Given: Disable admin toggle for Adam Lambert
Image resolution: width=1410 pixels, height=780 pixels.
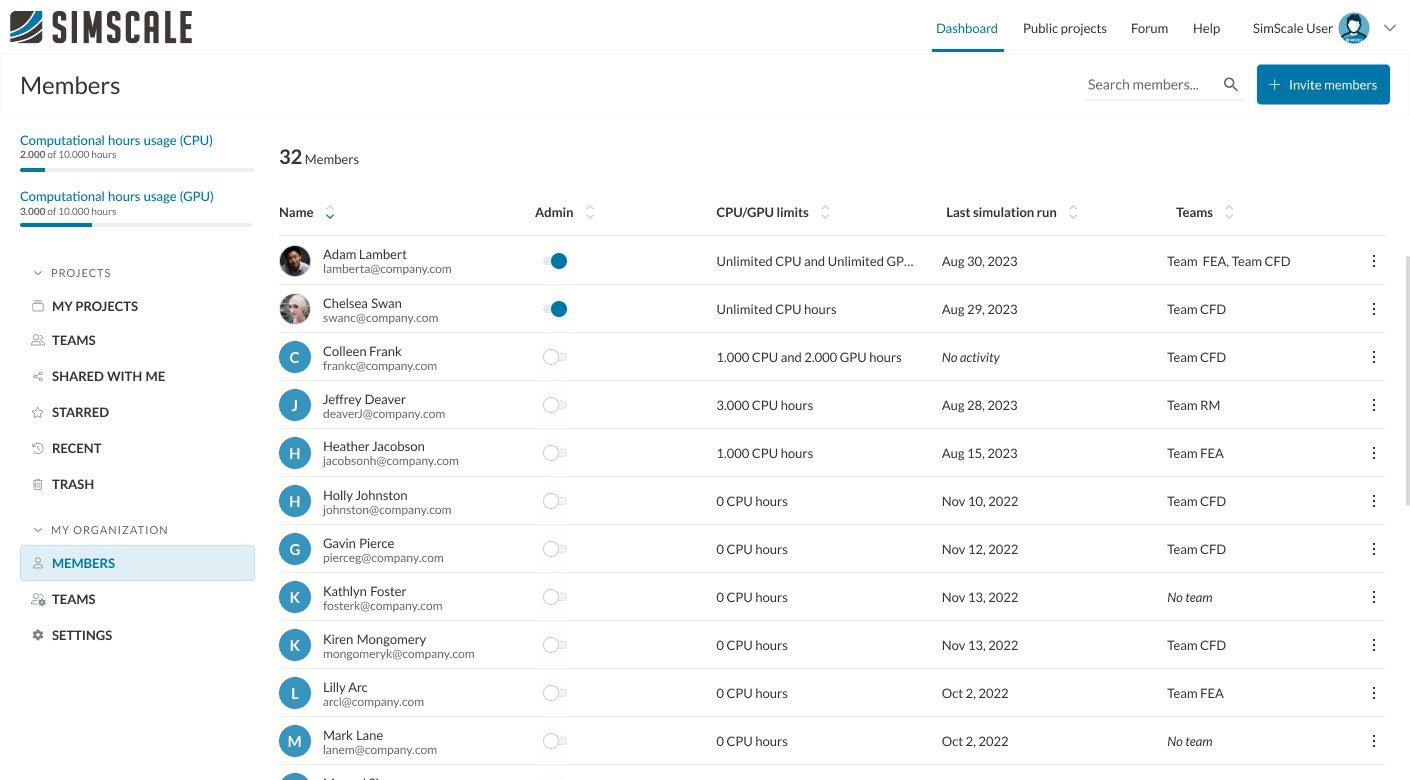Looking at the screenshot, I should (x=555, y=261).
